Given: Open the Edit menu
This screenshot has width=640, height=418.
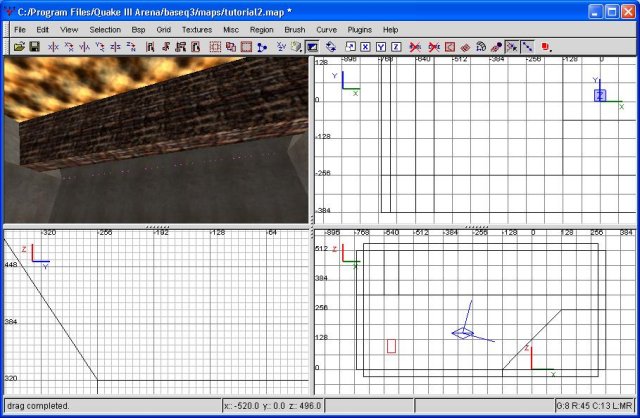Looking at the screenshot, I should point(42,29).
